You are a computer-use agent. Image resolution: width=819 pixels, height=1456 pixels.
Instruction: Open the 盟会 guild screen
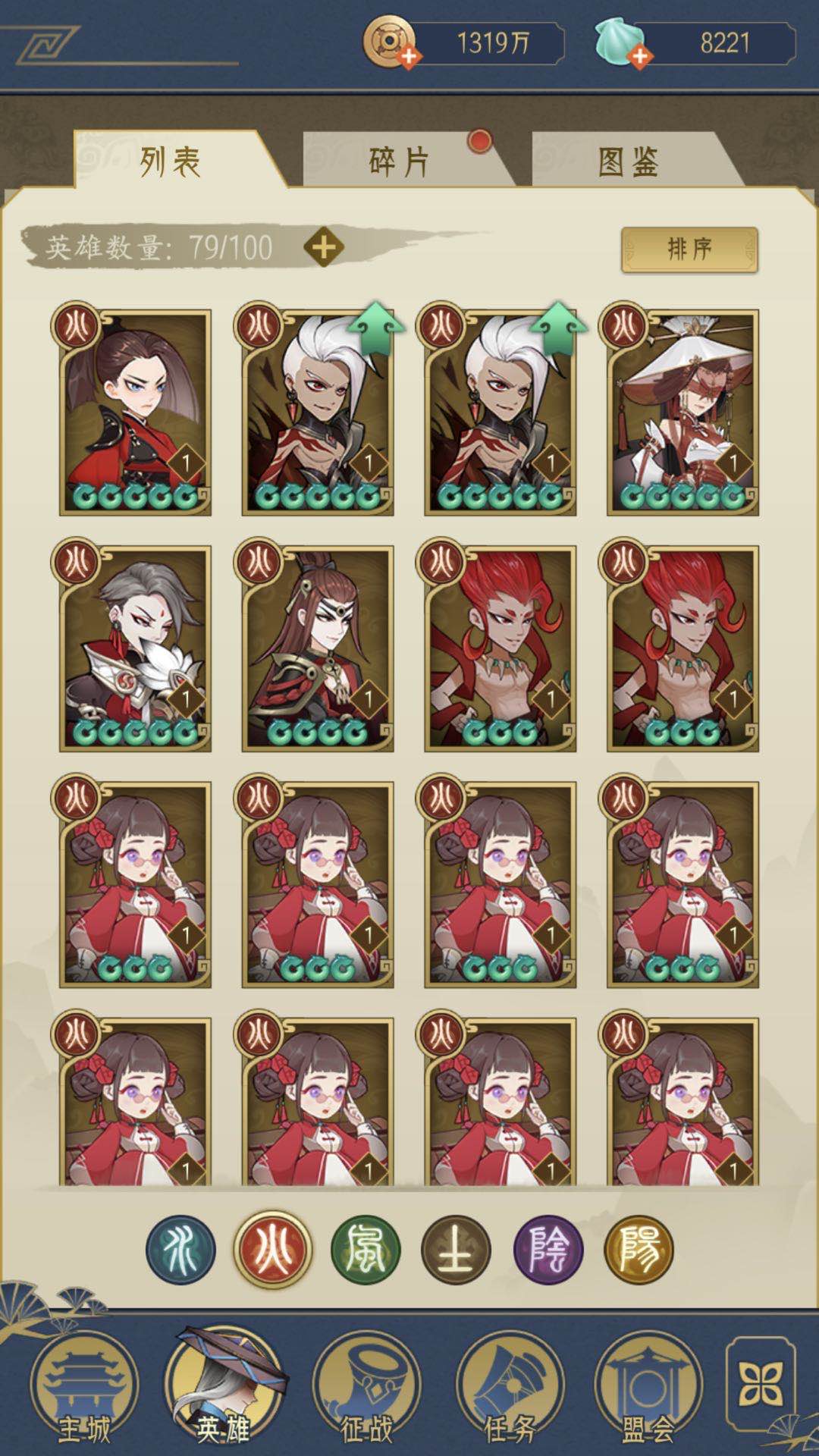pyautogui.click(x=649, y=1389)
